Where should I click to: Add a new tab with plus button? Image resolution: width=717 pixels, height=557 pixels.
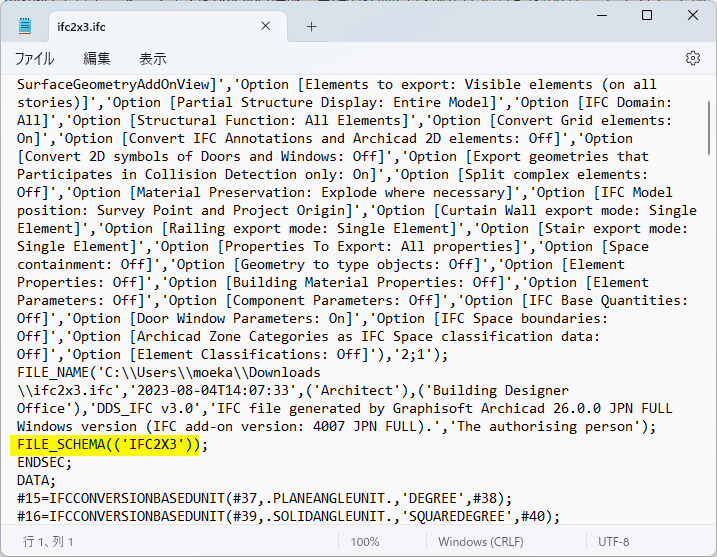(311, 26)
